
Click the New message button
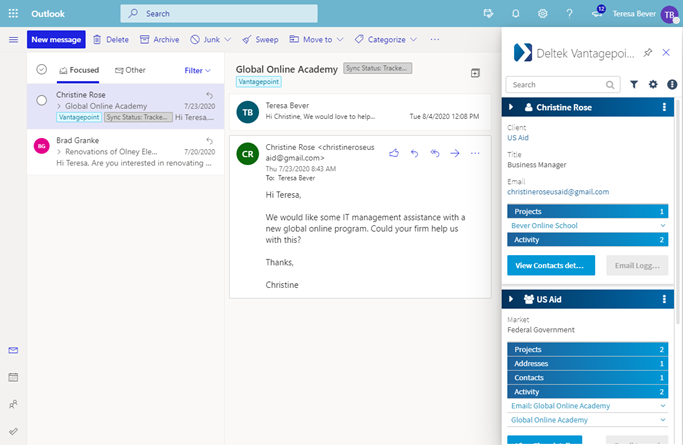[56, 39]
